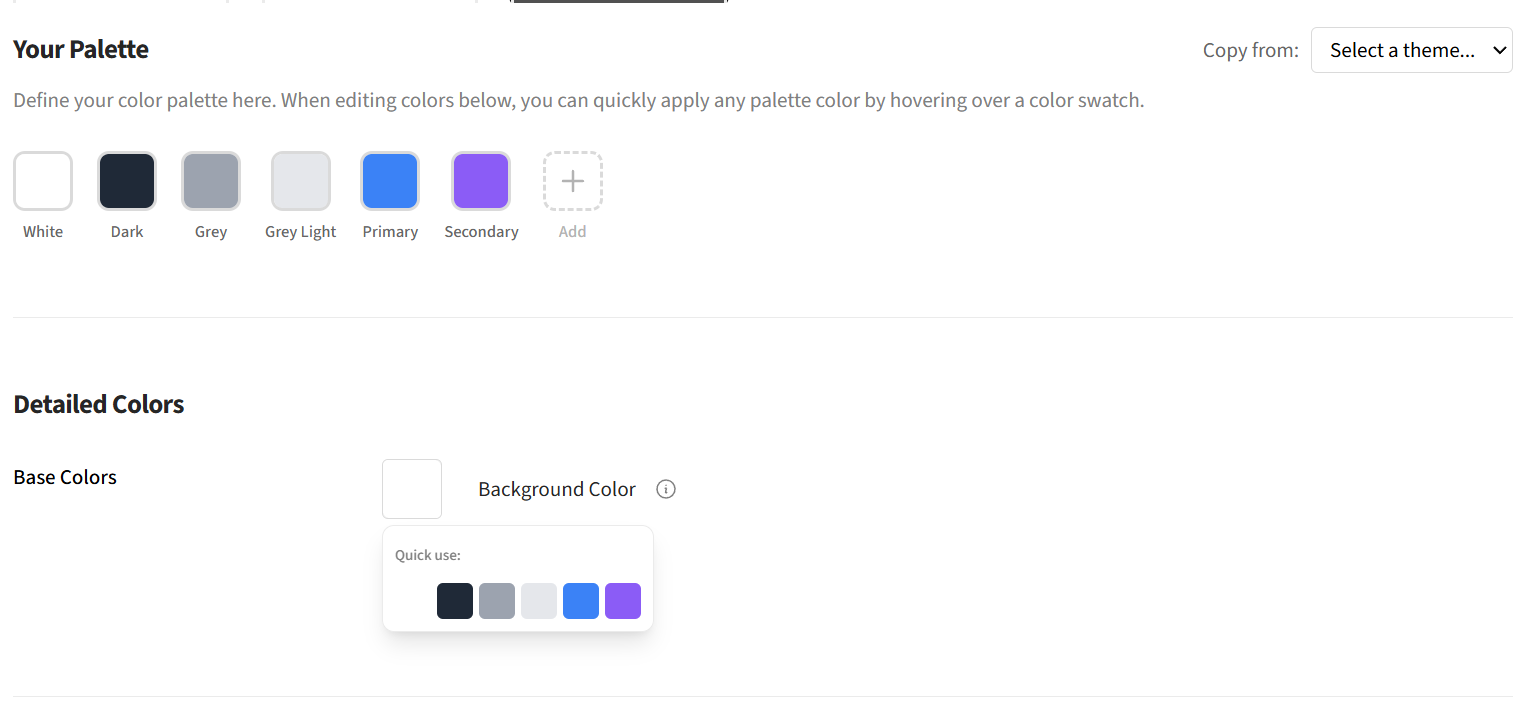Click the plus icon to add palette color
Viewport: 1521px width, 701px height.
[x=572, y=181]
